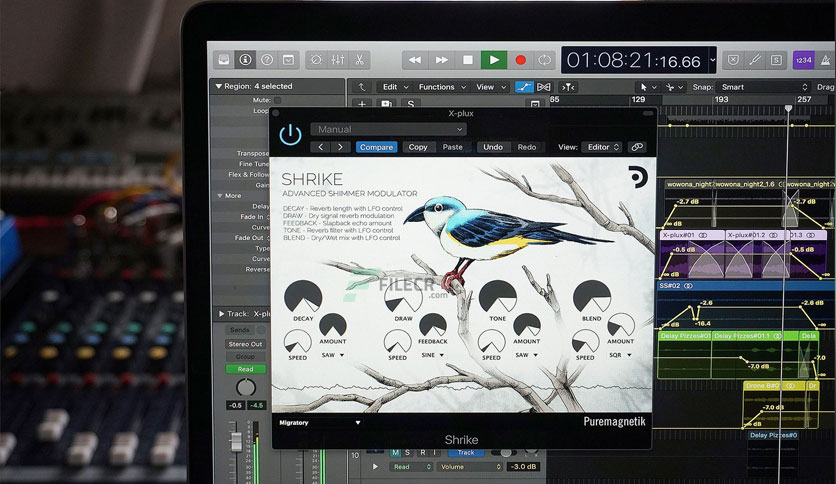
Task: Toggle the on/off switch next to the Track button
Action: [504, 453]
